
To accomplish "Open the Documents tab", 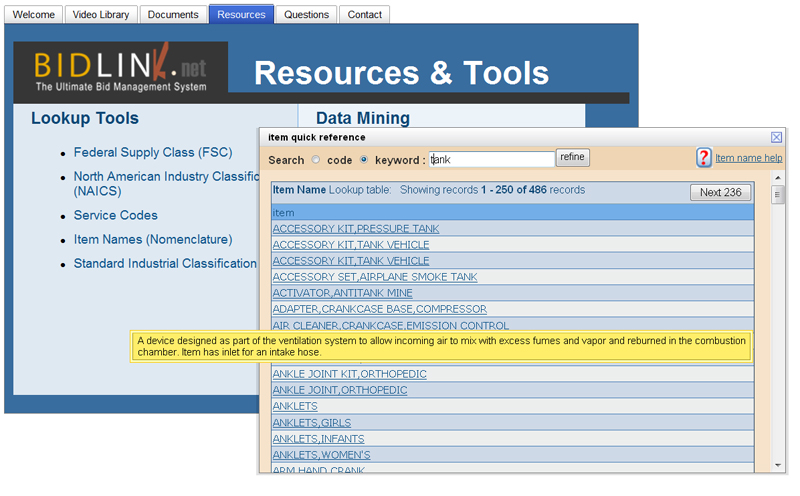I will coord(173,14).
